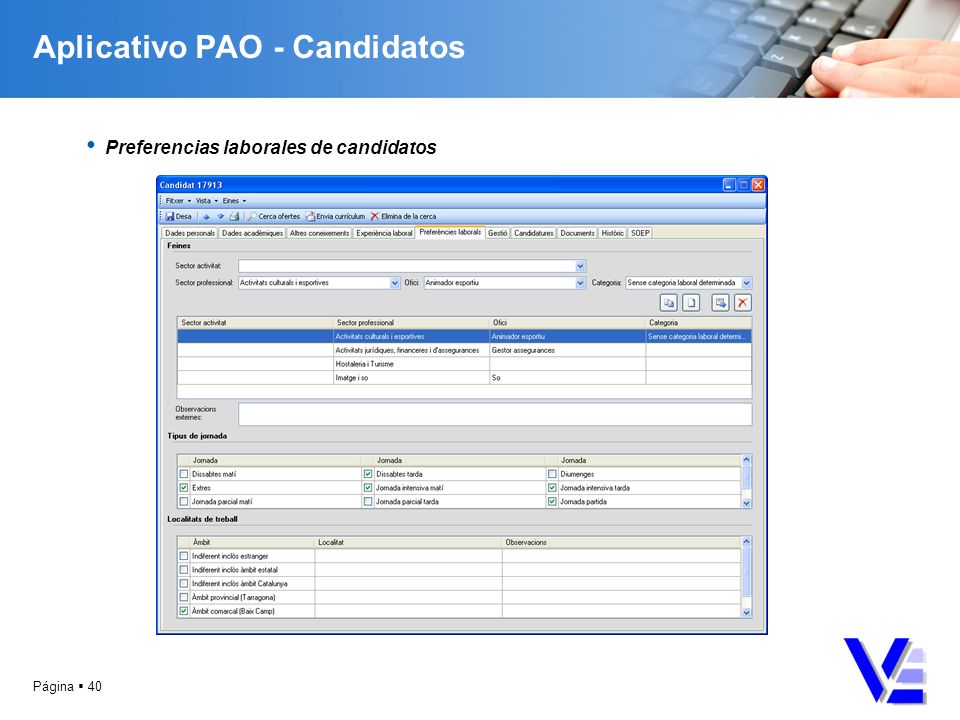Check Indiferent inclòs àmbit Catalunya checkbox

[184, 583]
